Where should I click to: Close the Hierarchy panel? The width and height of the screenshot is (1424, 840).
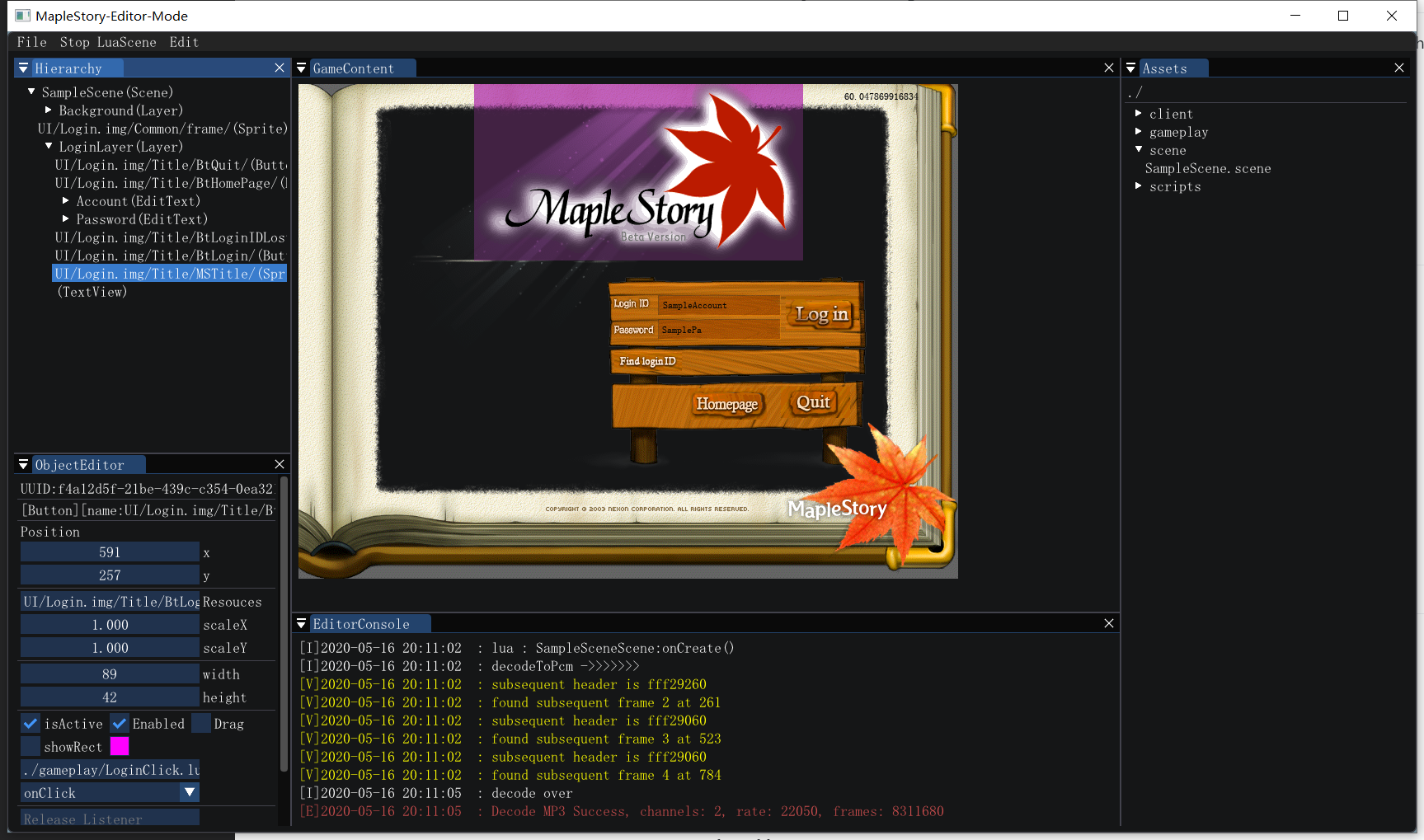(280, 68)
